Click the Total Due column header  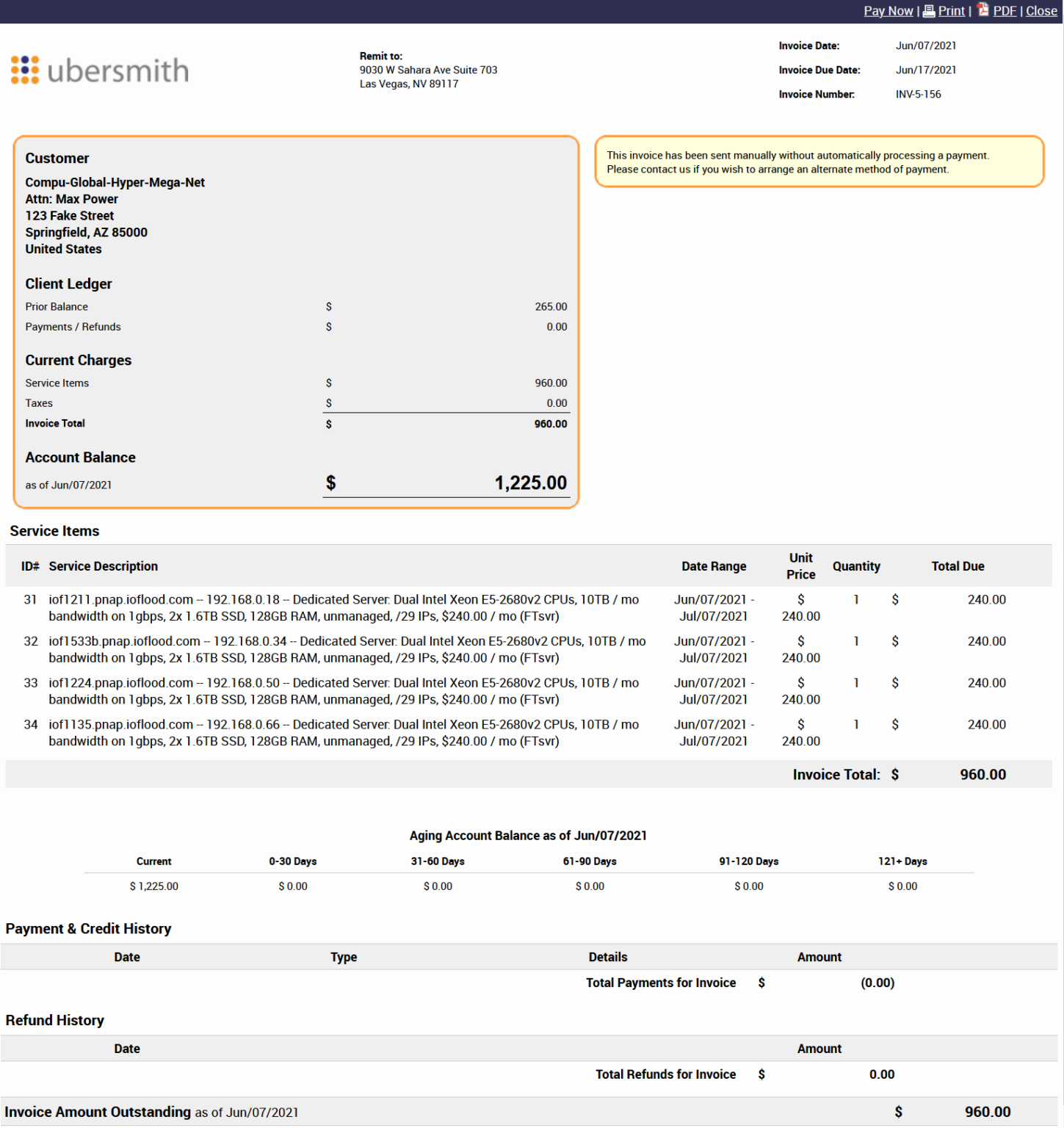[958, 566]
